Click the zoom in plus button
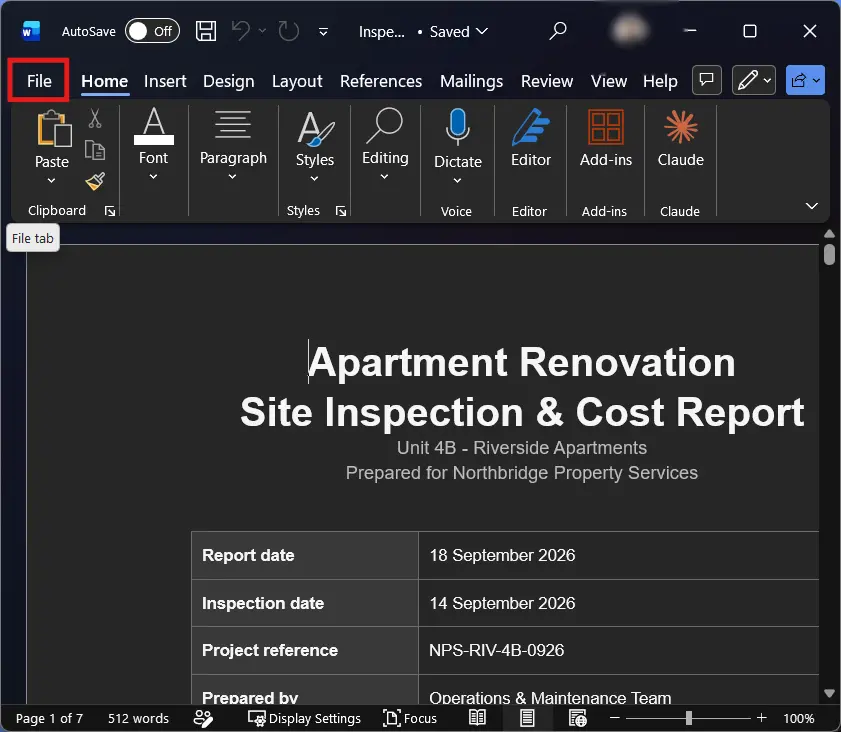 pyautogui.click(x=761, y=718)
